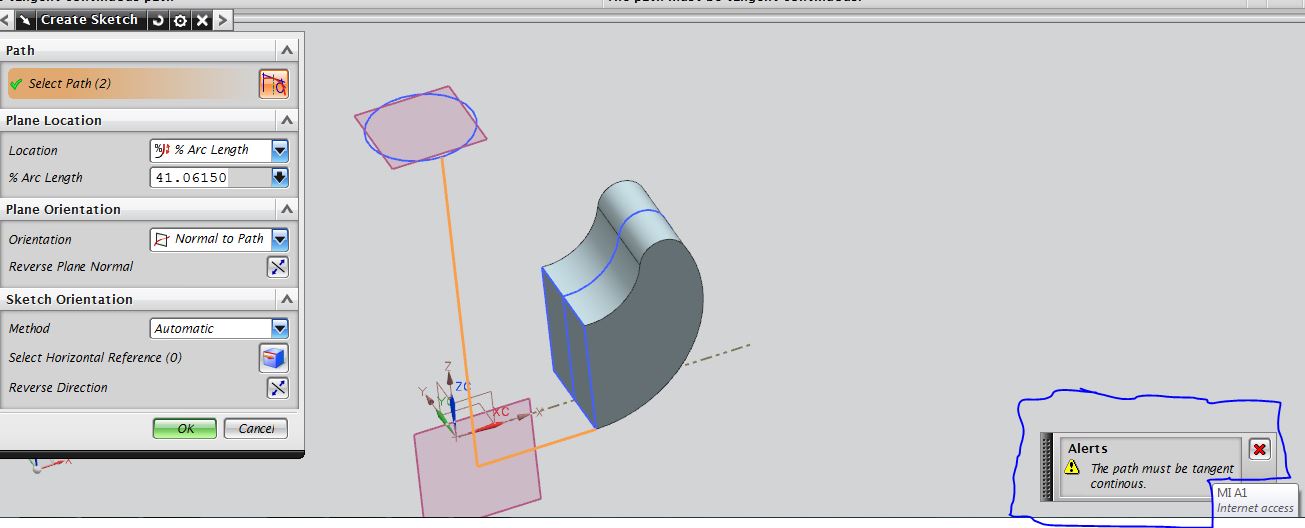Viewport: 1305px width, 528px height.
Task: Collapse the Plane Orientation section
Action: [287, 209]
